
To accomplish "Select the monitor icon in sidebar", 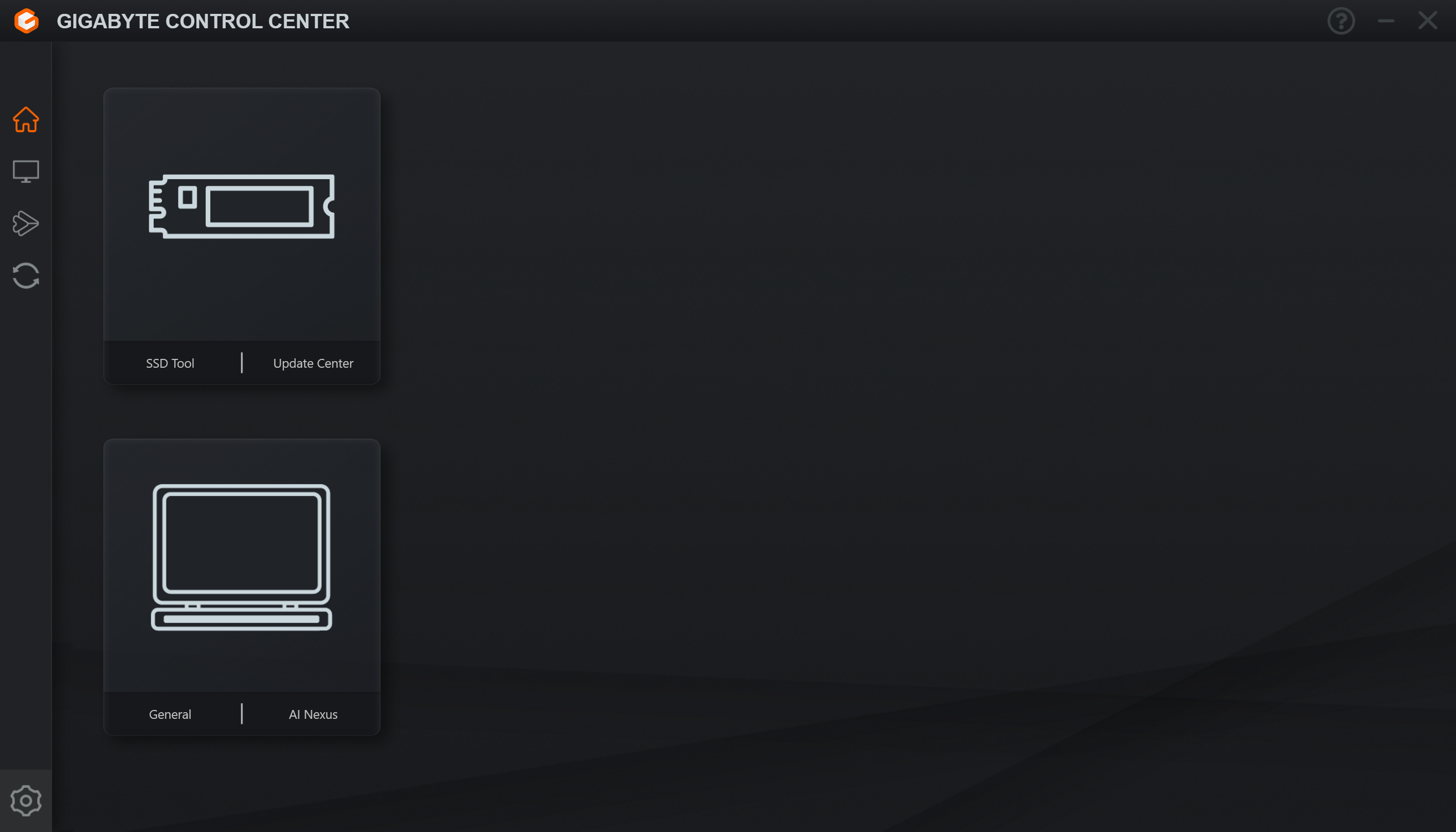I will click(26, 171).
